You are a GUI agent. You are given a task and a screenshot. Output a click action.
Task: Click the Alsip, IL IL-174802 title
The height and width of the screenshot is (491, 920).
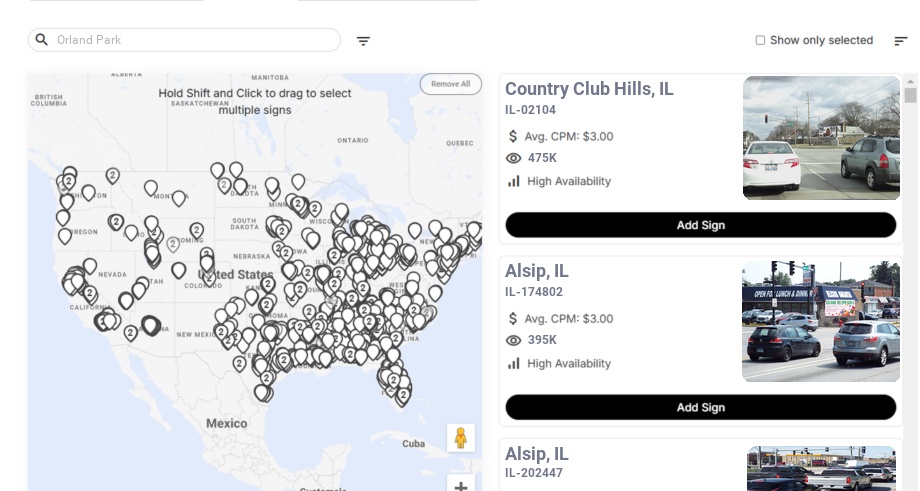click(536, 271)
